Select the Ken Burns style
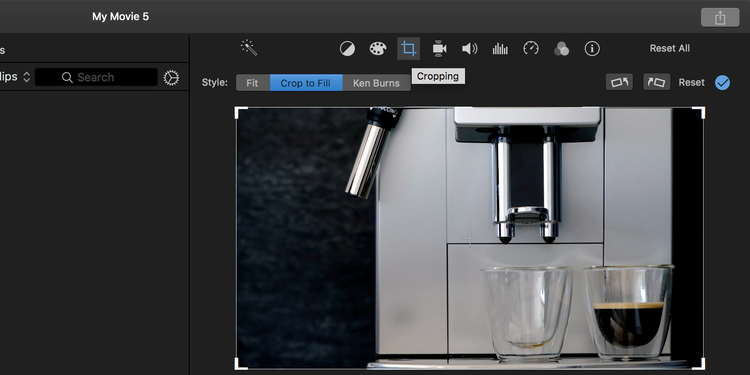The height and width of the screenshot is (375, 750). [x=376, y=83]
